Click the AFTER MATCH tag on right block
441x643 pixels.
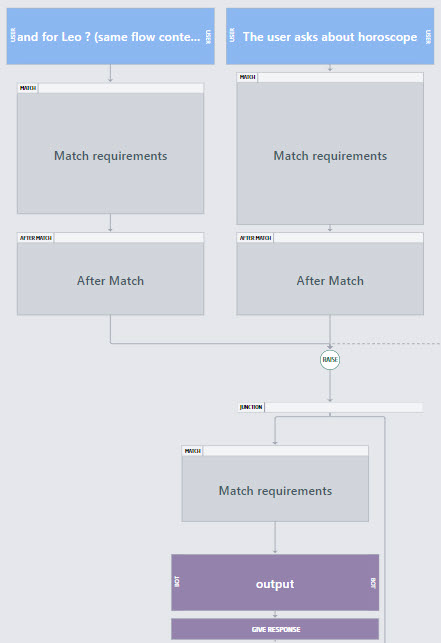(255, 238)
